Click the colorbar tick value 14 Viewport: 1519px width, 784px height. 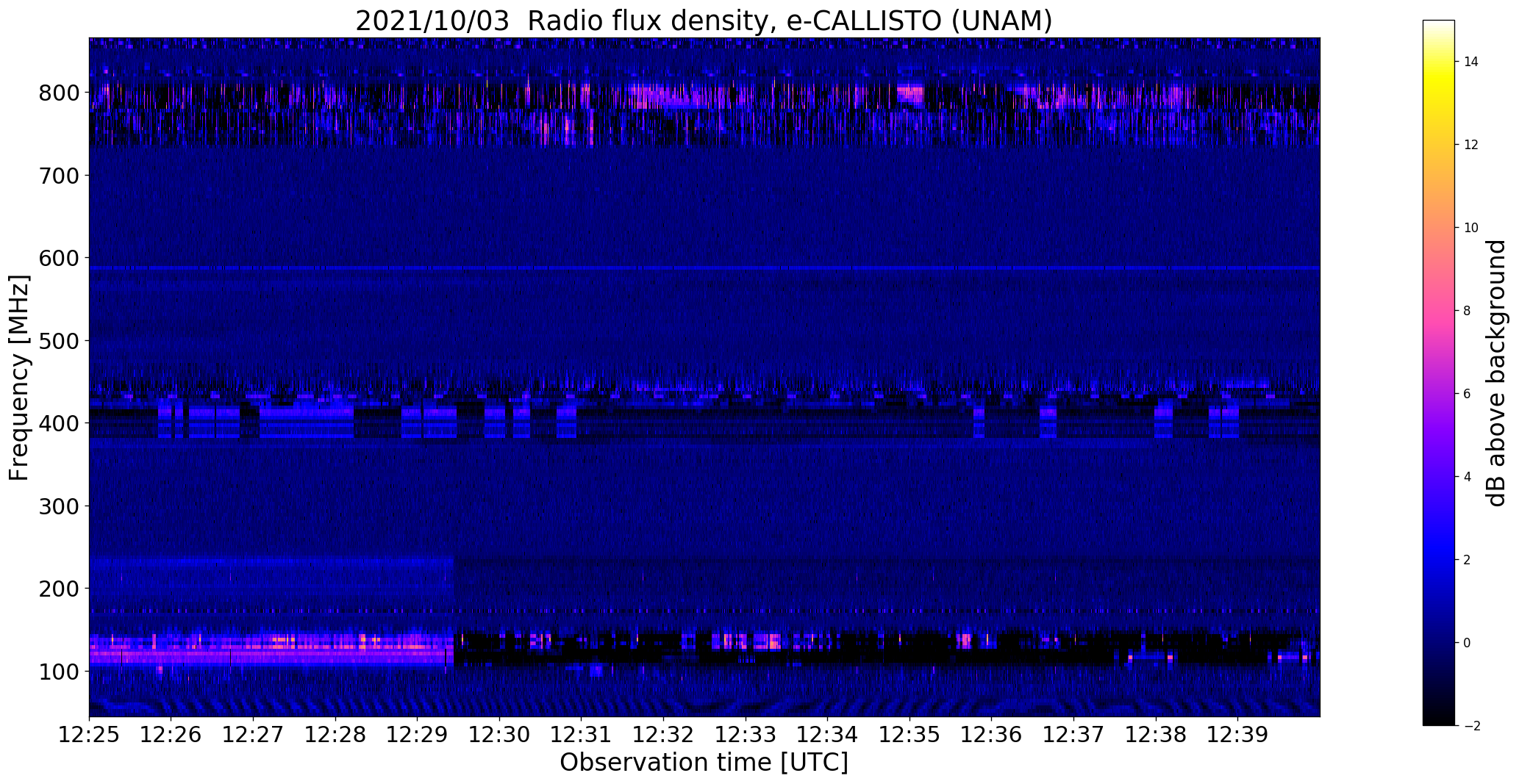[1471, 62]
